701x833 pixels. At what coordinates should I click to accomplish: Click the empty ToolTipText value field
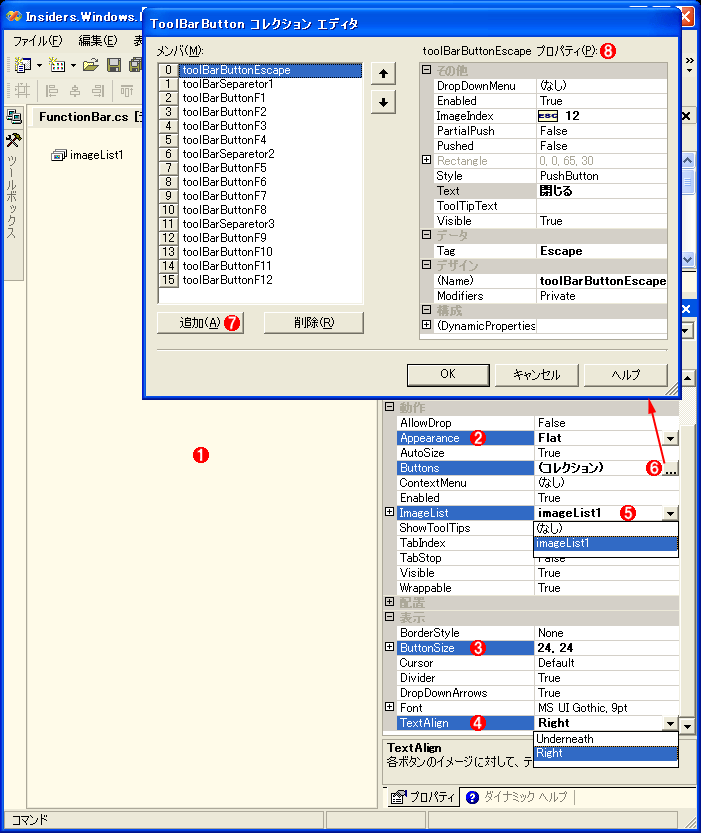602,206
